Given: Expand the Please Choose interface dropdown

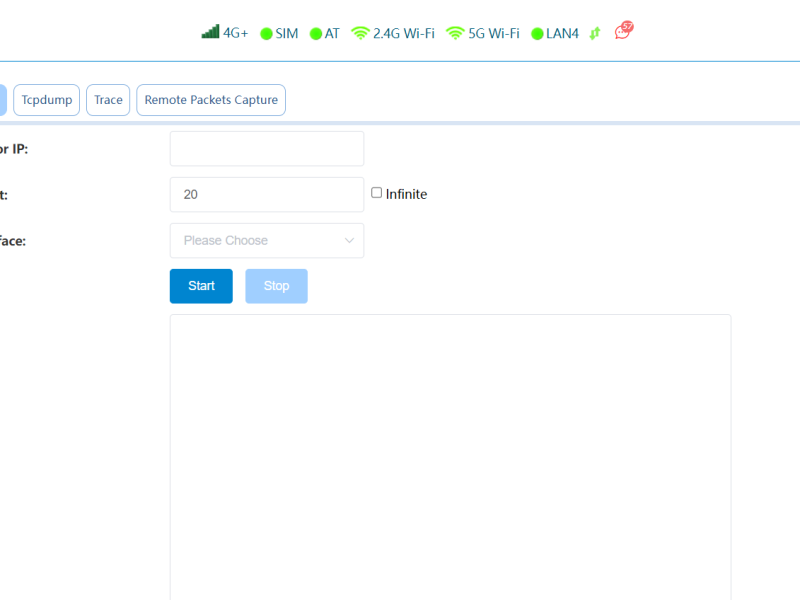Looking at the screenshot, I should tap(266, 241).
